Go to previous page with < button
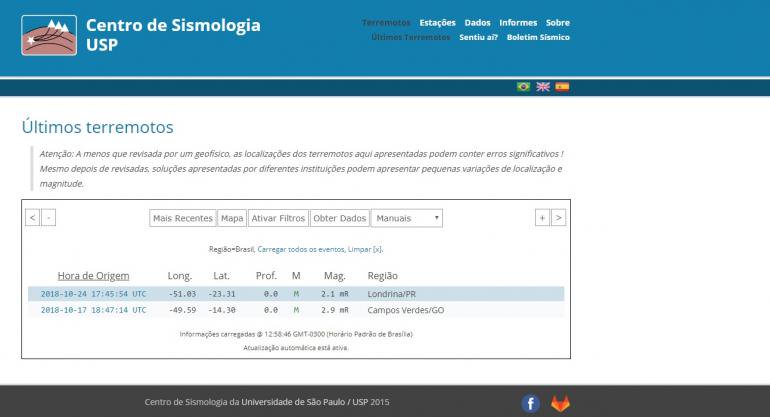The width and height of the screenshot is (770, 417). point(32,218)
